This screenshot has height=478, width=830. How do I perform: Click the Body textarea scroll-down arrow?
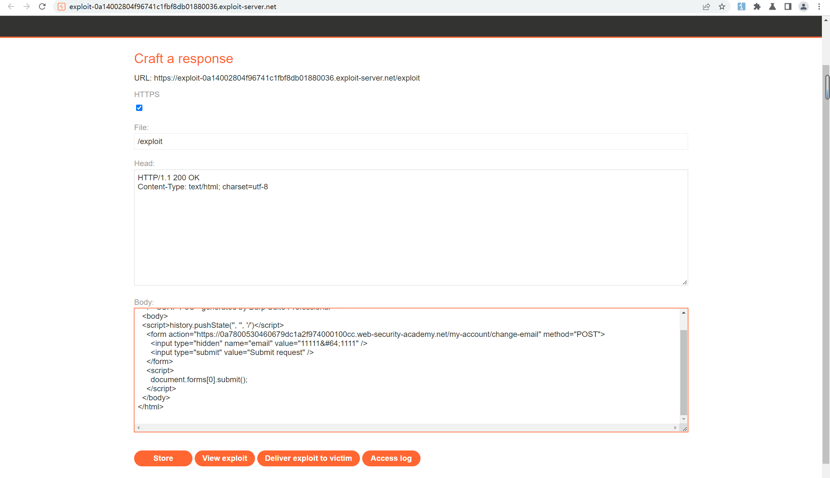[683, 419]
